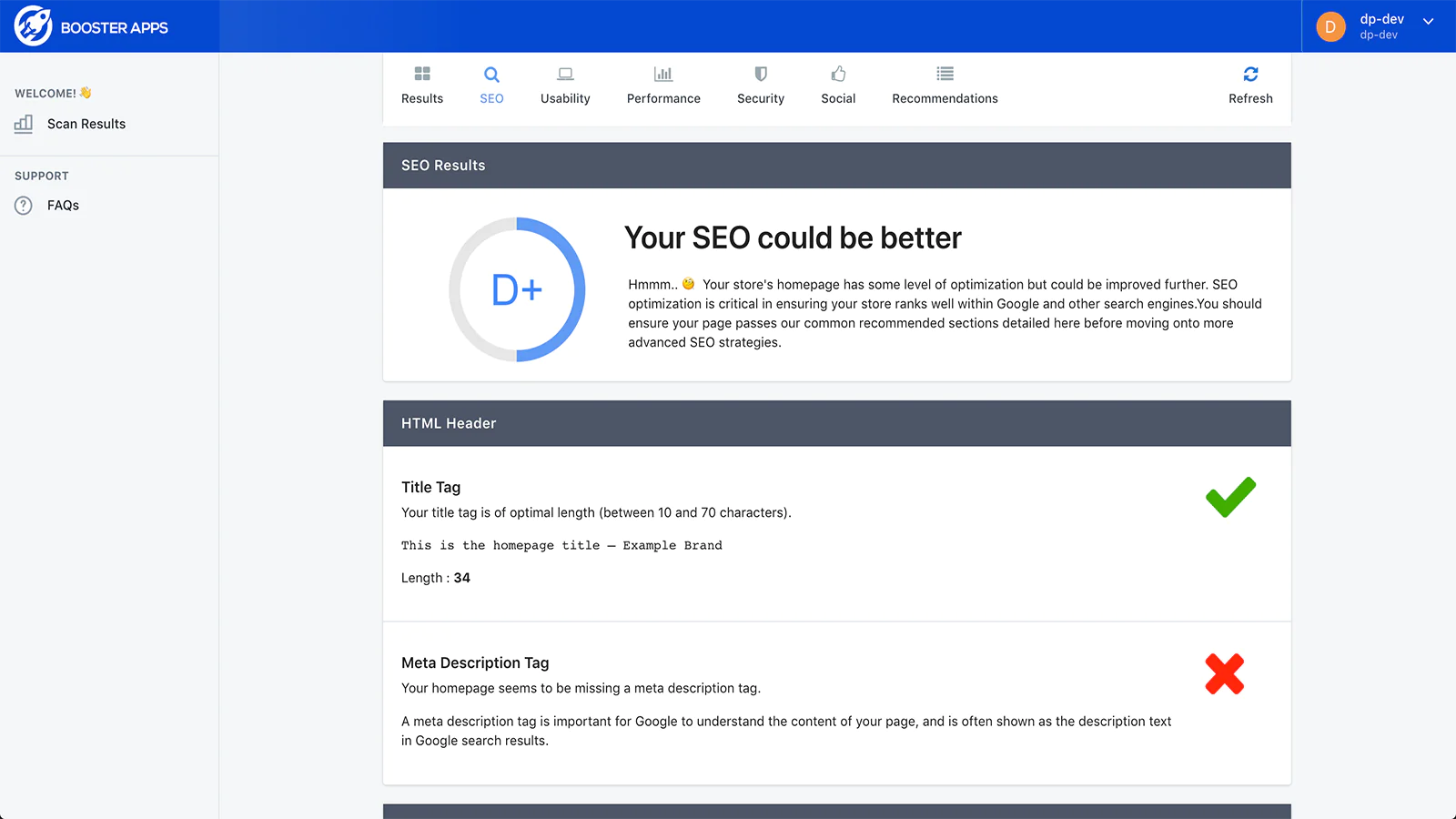Click the Refresh arrows icon

coord(1250,74)
